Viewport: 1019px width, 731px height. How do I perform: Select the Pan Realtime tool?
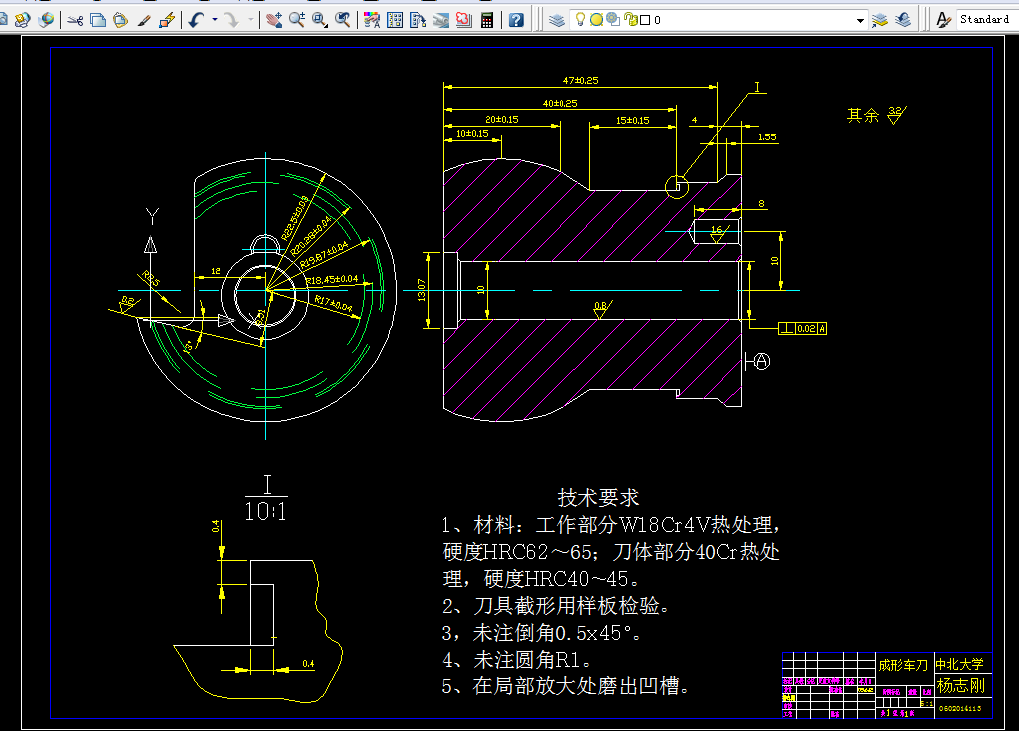(x=274, y=18)
